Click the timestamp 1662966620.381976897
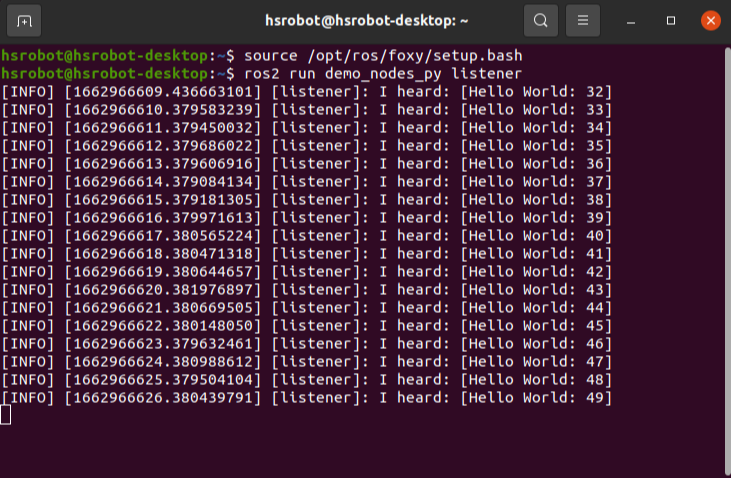The image size is (731, 478). pyautogui.click(x=163, y=290)
